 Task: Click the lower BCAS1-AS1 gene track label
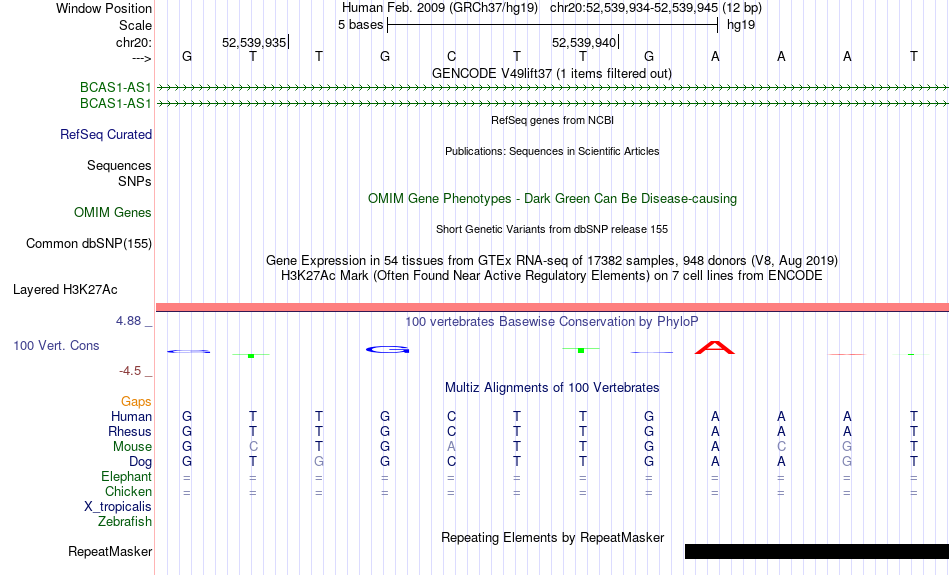pyautogui.click(x=115, y=104)
